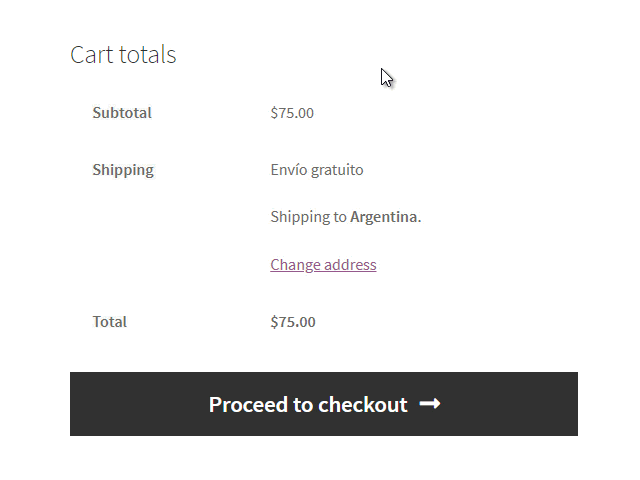Image resolution: width=640 pixels, height=480 pixels.
Task: Click the subtotal amount $75.00
Action: coord(292,113)
